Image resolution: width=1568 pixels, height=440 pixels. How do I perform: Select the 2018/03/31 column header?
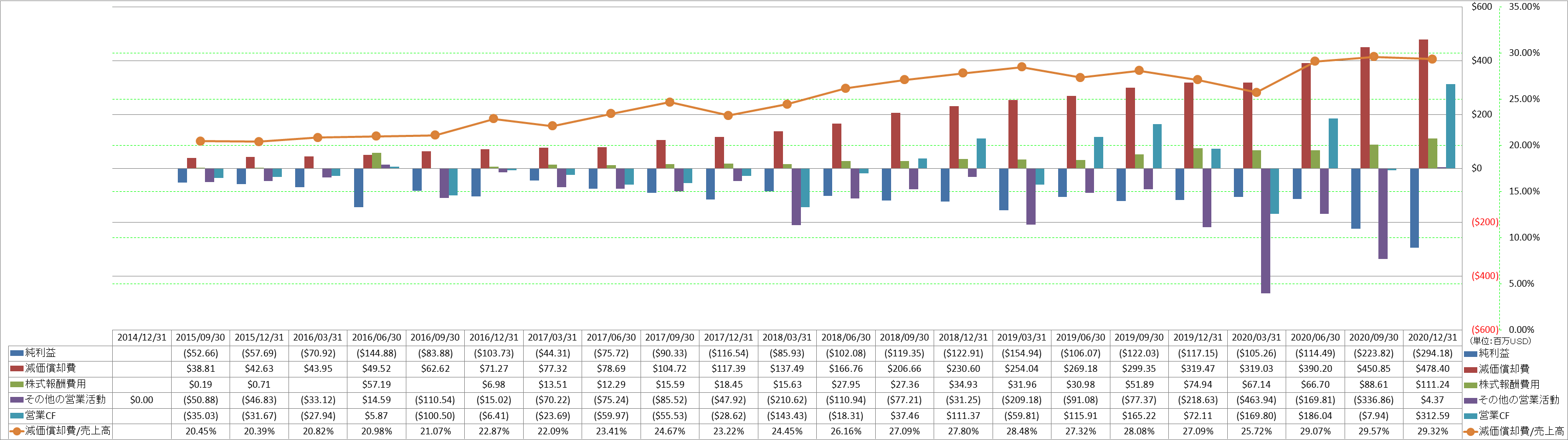[x=787, y=337]
